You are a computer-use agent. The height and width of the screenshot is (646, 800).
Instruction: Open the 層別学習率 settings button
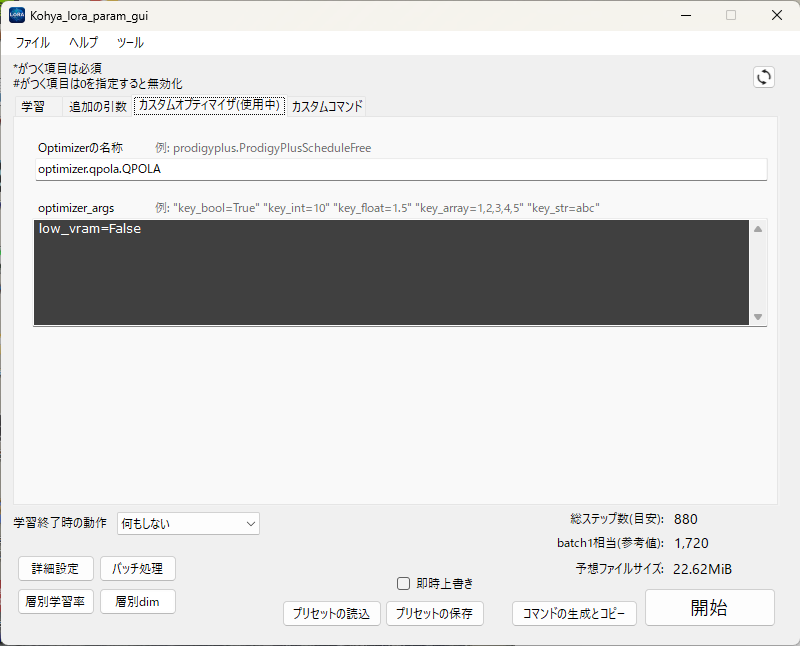(56, 602)
